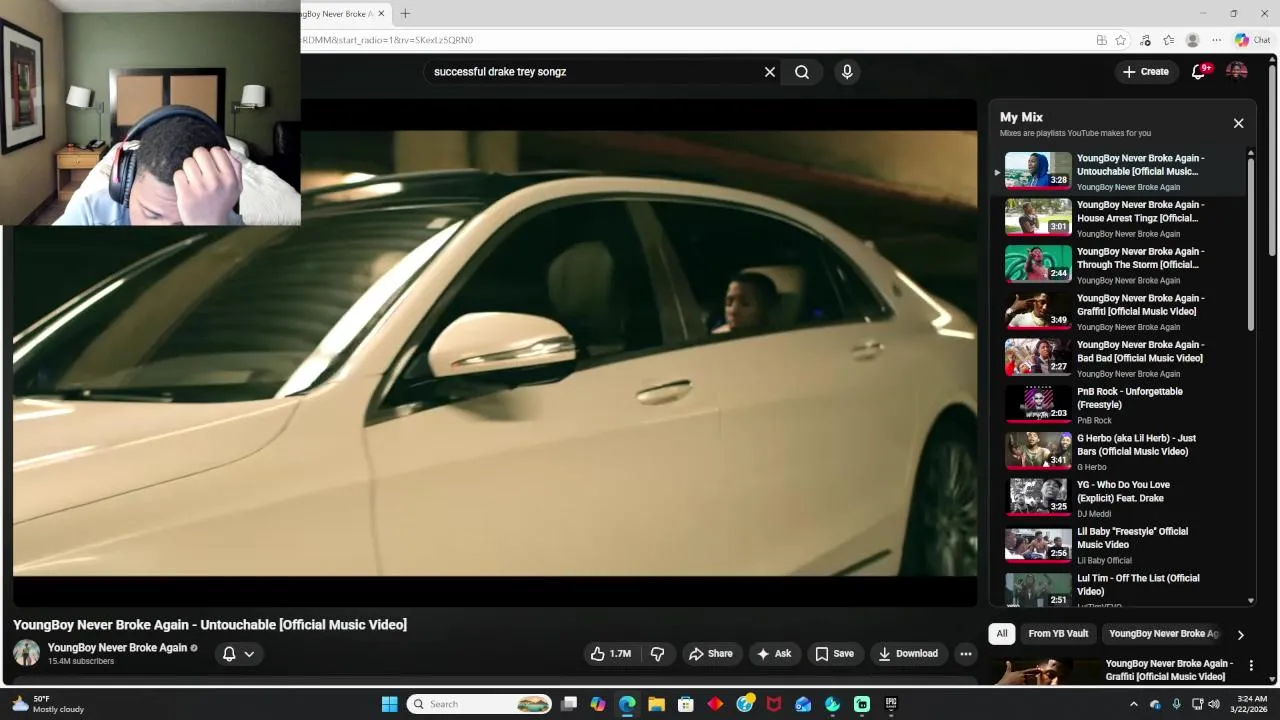Click G Herbo - Just Bars title

tap(1136, 445)
